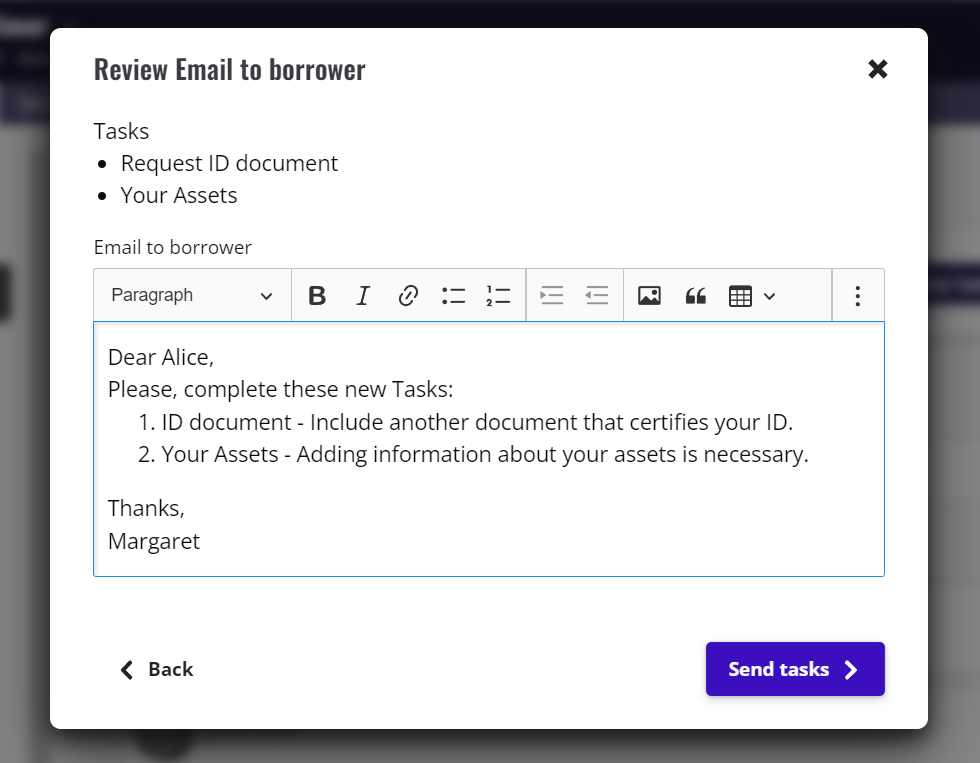Switch to a bulleted list
Screen dimensions: 980x763
tap(453, 296)
